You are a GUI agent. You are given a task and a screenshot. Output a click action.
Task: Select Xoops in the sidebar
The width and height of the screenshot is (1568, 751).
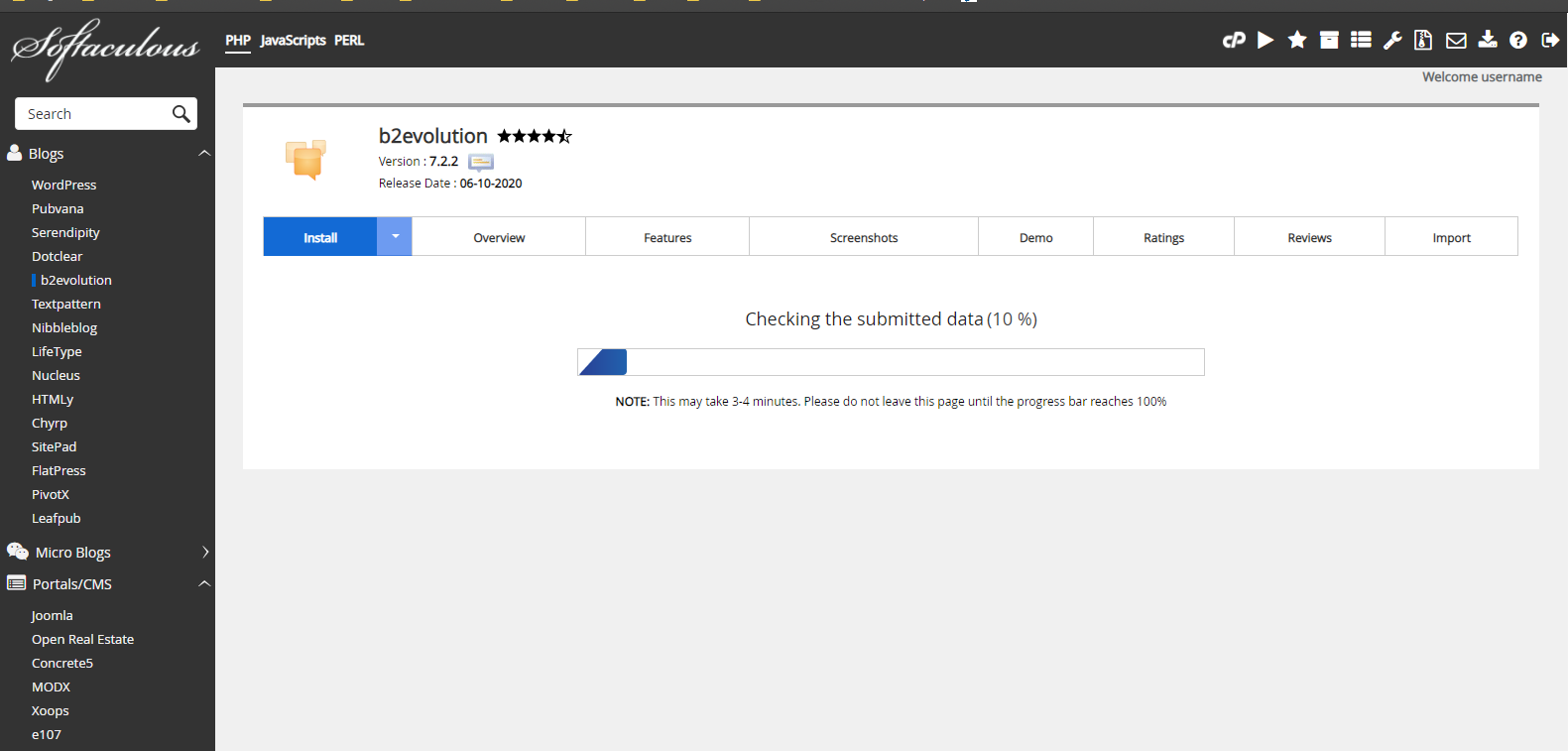(x=51, y=710)
